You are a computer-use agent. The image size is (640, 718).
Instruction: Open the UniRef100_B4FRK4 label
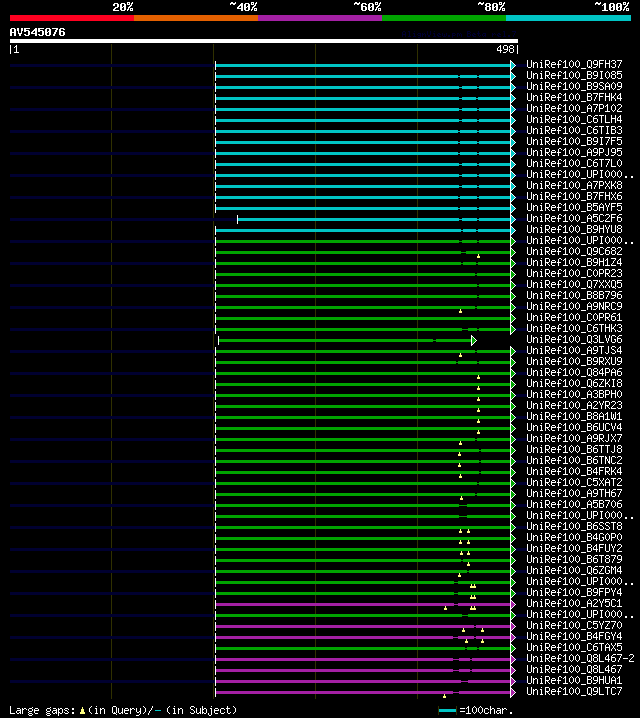pos(574,471)
